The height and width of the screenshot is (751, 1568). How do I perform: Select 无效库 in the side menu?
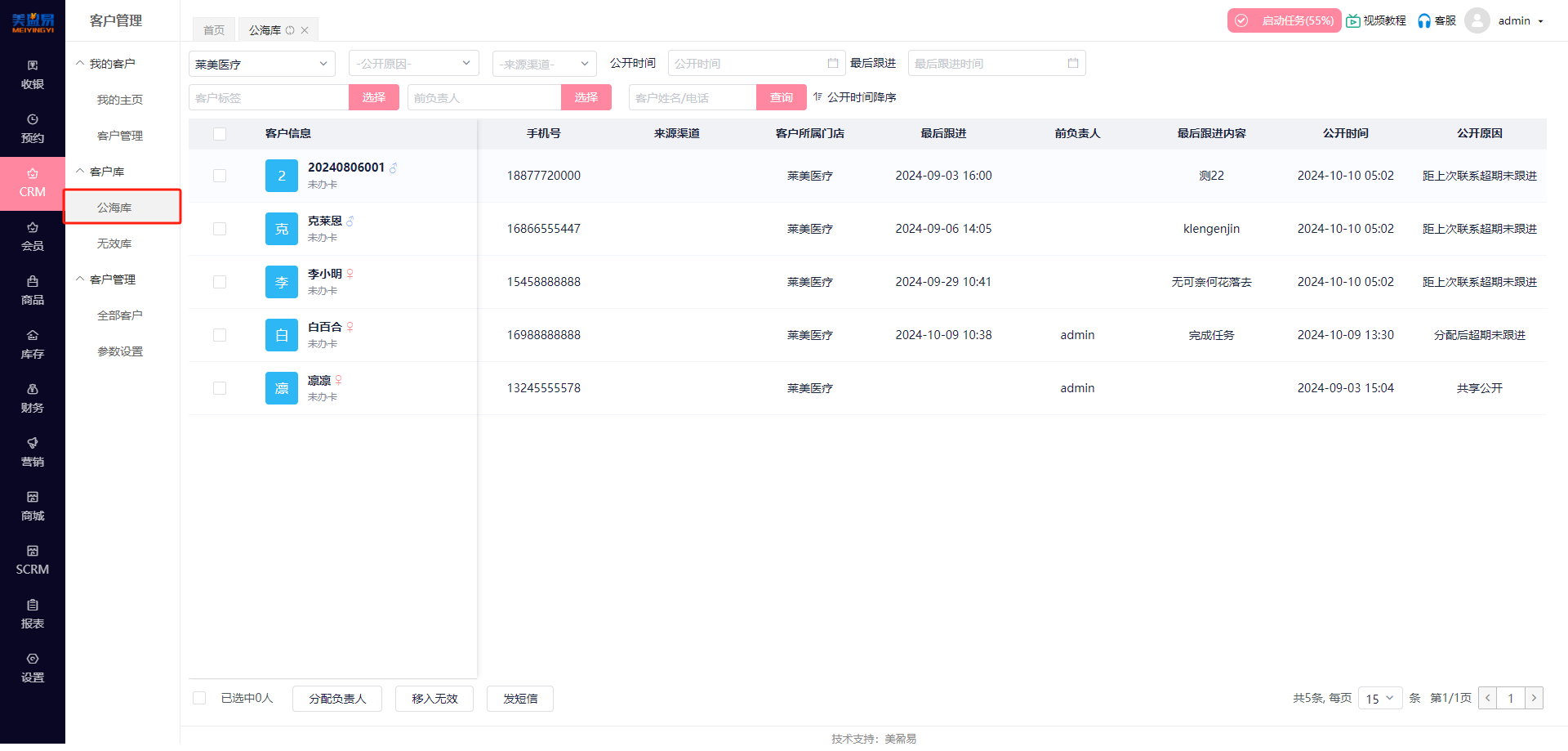tap(114, 244)
